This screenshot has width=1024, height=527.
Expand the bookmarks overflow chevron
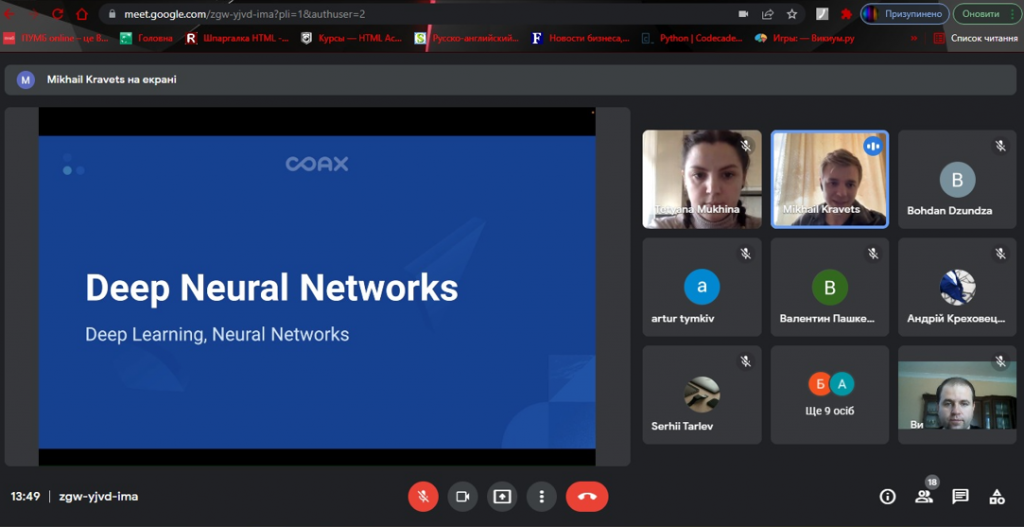click(913, 38)
